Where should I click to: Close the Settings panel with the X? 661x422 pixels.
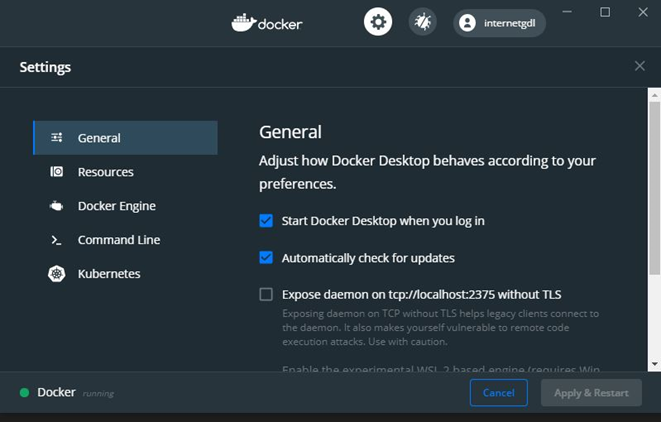[640, 66]
